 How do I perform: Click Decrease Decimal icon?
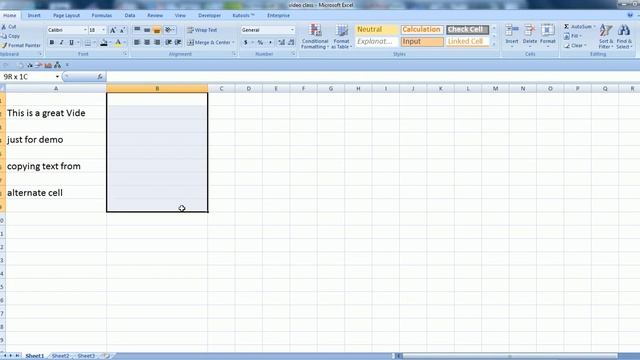[x=291, y=42]
